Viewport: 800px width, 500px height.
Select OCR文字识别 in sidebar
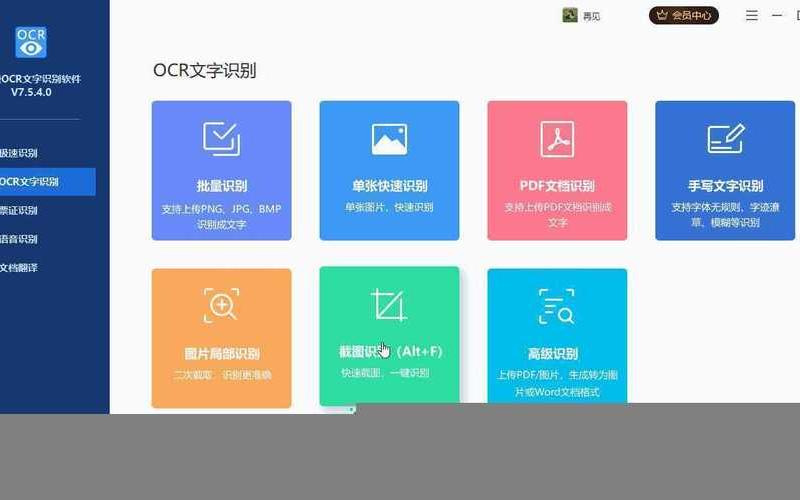(x=47, y=182)
